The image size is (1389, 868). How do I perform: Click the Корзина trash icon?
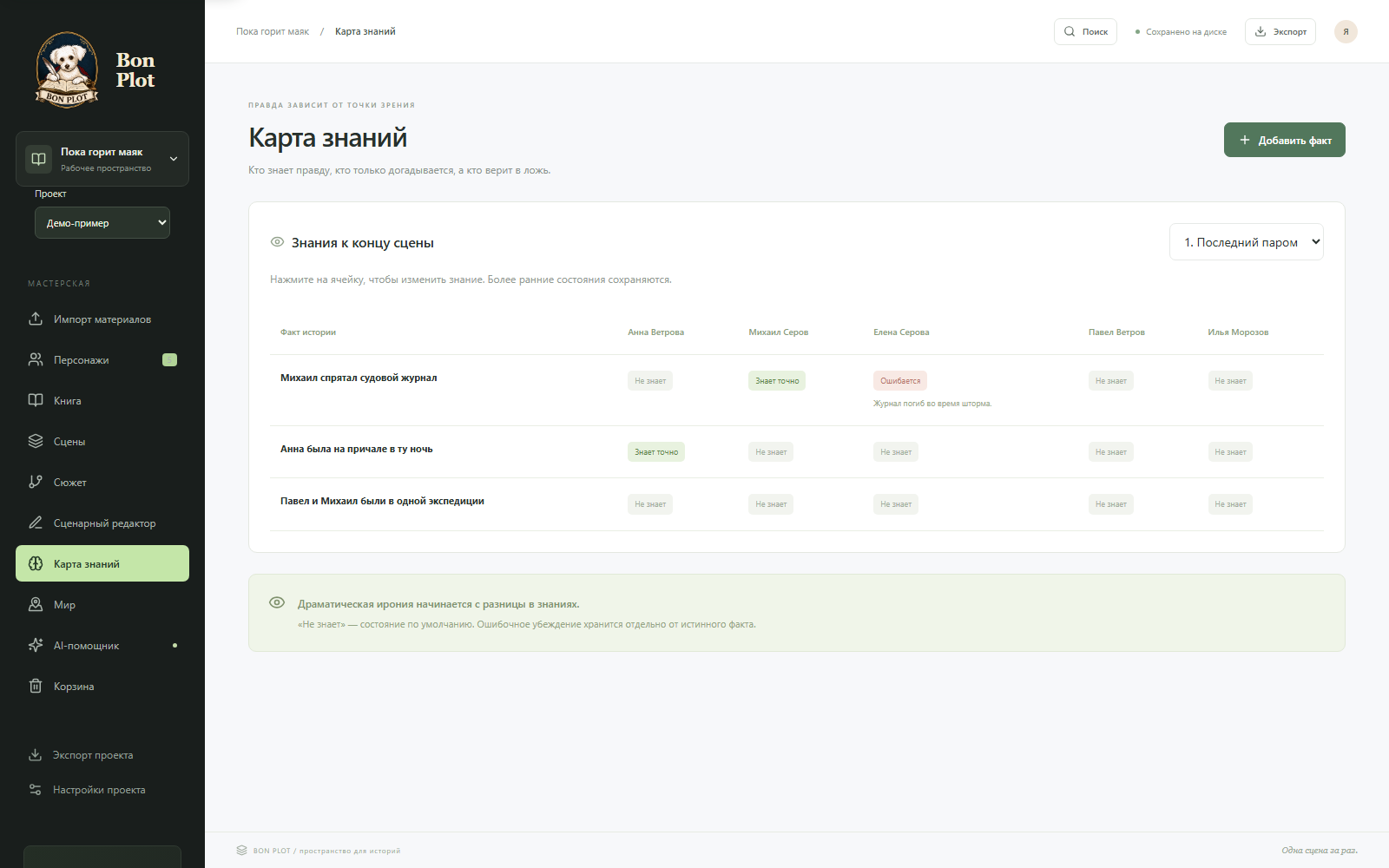coord(36,686)
